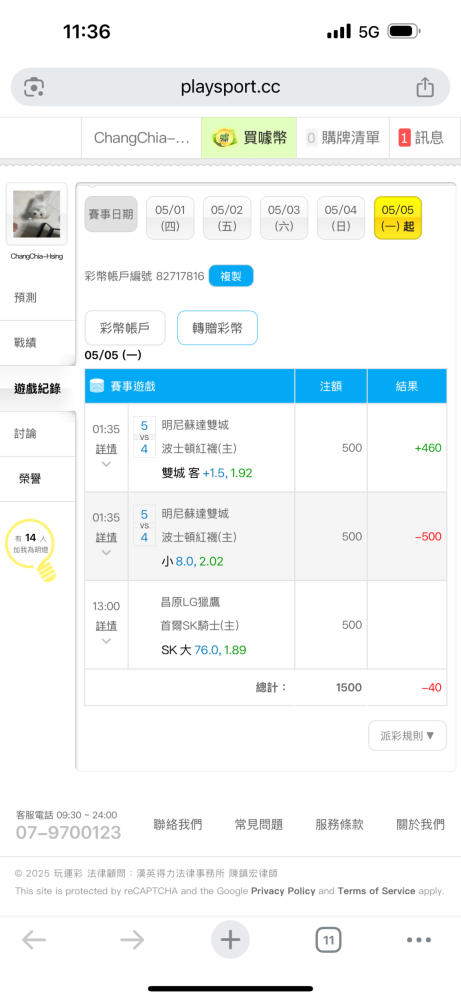Select the 05/03 (六) date tab

284,217
